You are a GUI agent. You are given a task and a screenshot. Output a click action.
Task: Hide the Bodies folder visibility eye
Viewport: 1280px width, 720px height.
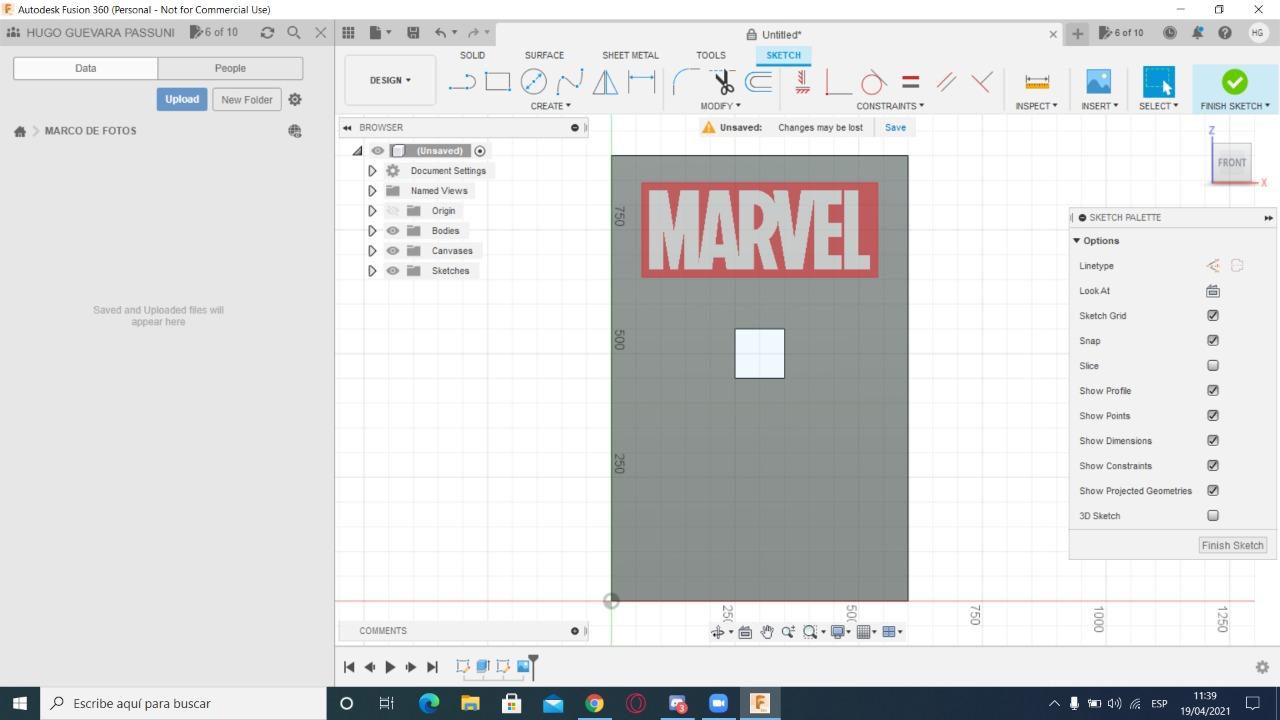(x=393, y=231)
